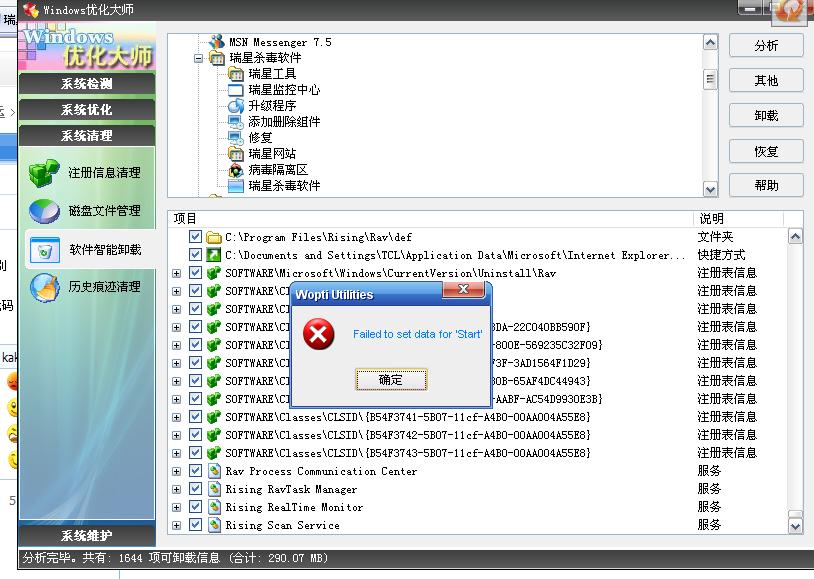Click the red error icon in Wopti dialog
This screenshot has width=814, height=579.
pyautogui.click(x=318, y=334)
